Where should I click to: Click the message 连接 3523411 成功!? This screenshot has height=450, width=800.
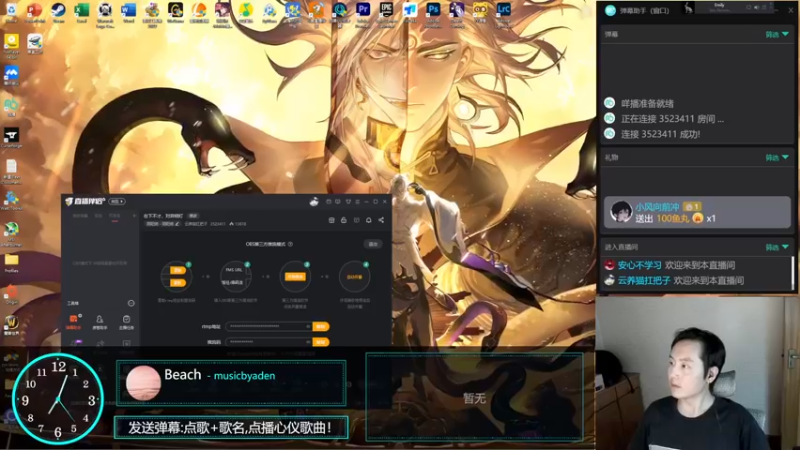pyautogui.click(x=660, y=134)
